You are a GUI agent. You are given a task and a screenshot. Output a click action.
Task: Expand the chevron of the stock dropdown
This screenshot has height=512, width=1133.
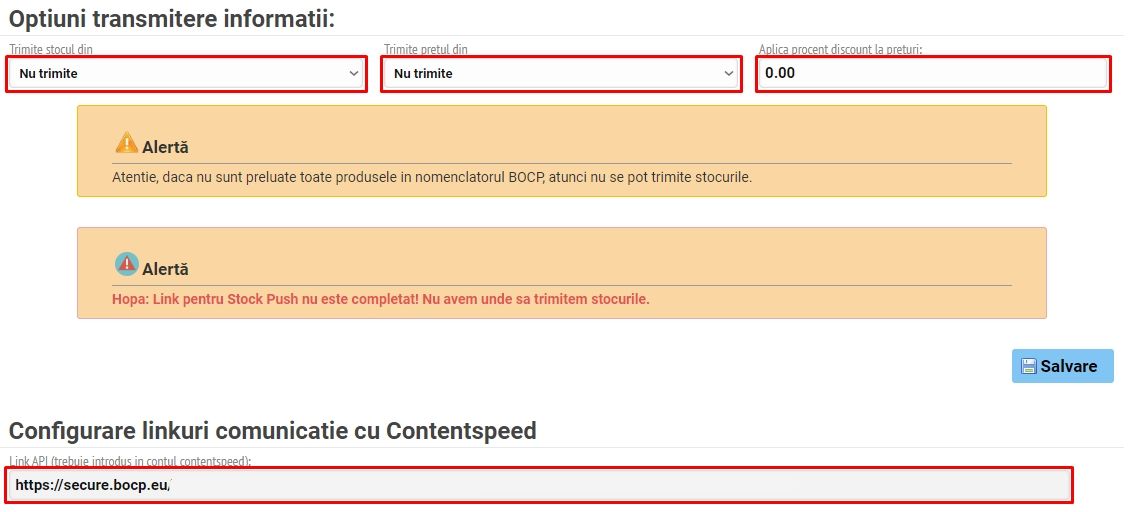tap(354, 74)
